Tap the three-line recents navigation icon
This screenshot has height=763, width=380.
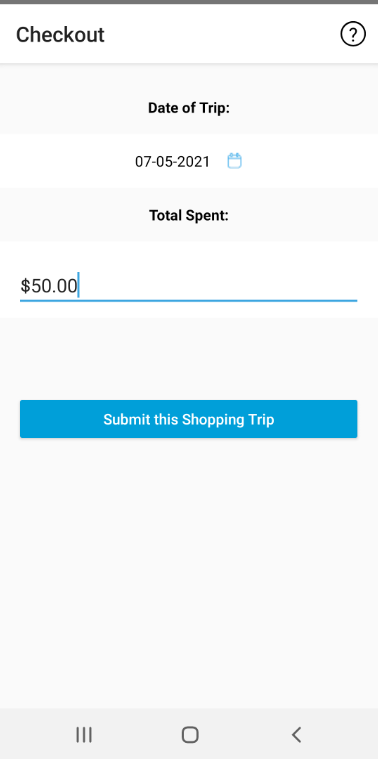pos(84,735)
